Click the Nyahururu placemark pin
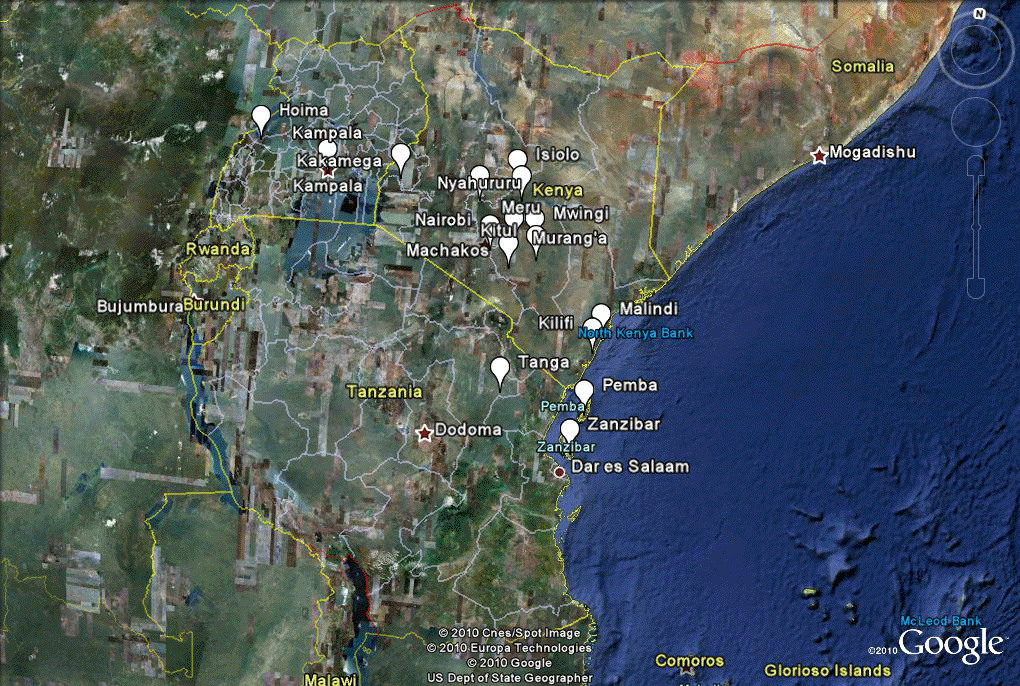The width and height of the screenshot is (1020, 686). (x=480, y=177)
